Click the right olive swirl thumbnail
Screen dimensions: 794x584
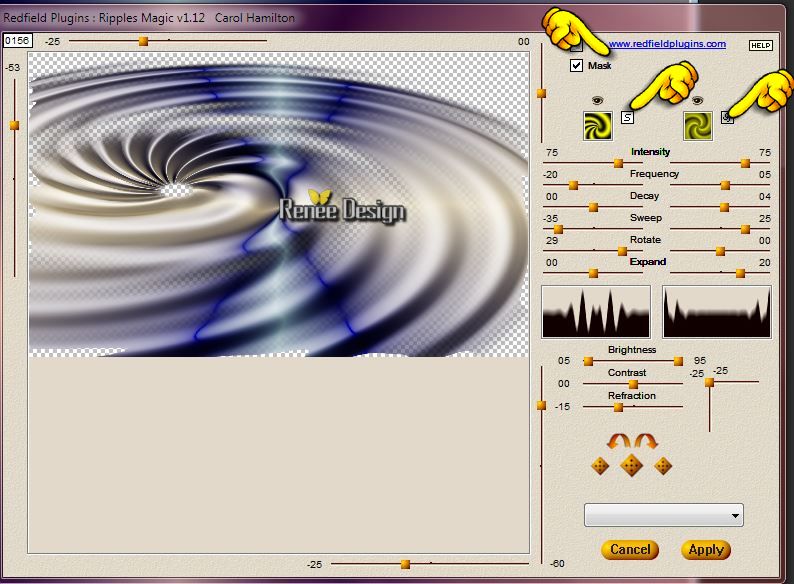pyautogui.click(x=698, y=126)
